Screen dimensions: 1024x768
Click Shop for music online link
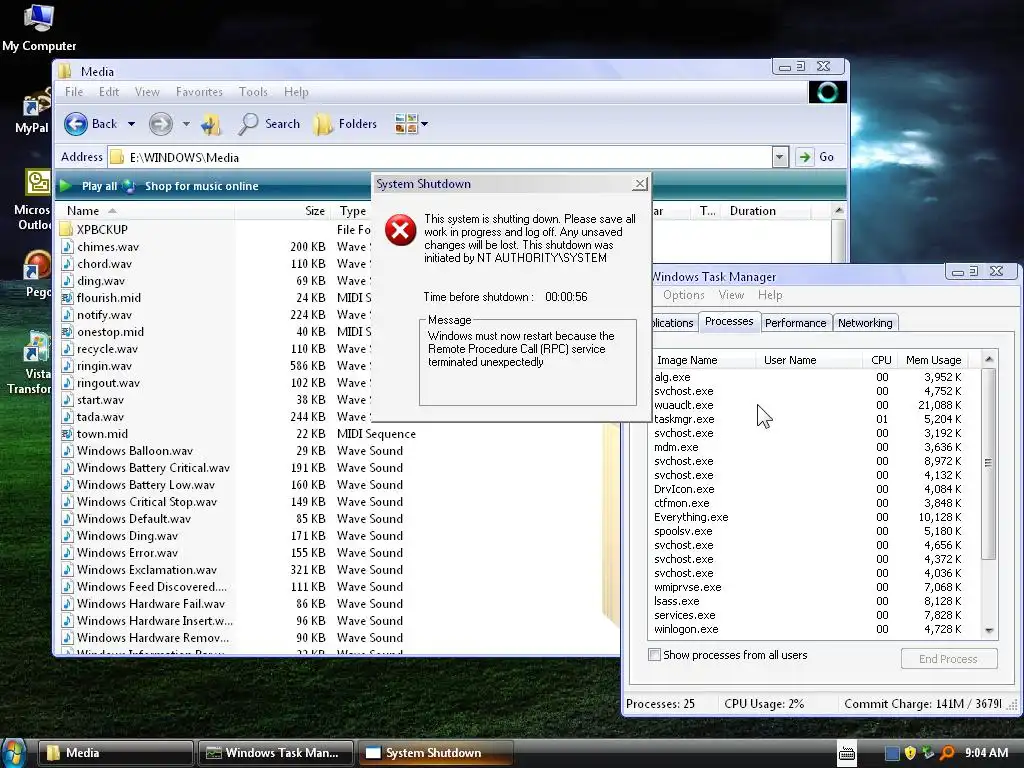point(202,186)
